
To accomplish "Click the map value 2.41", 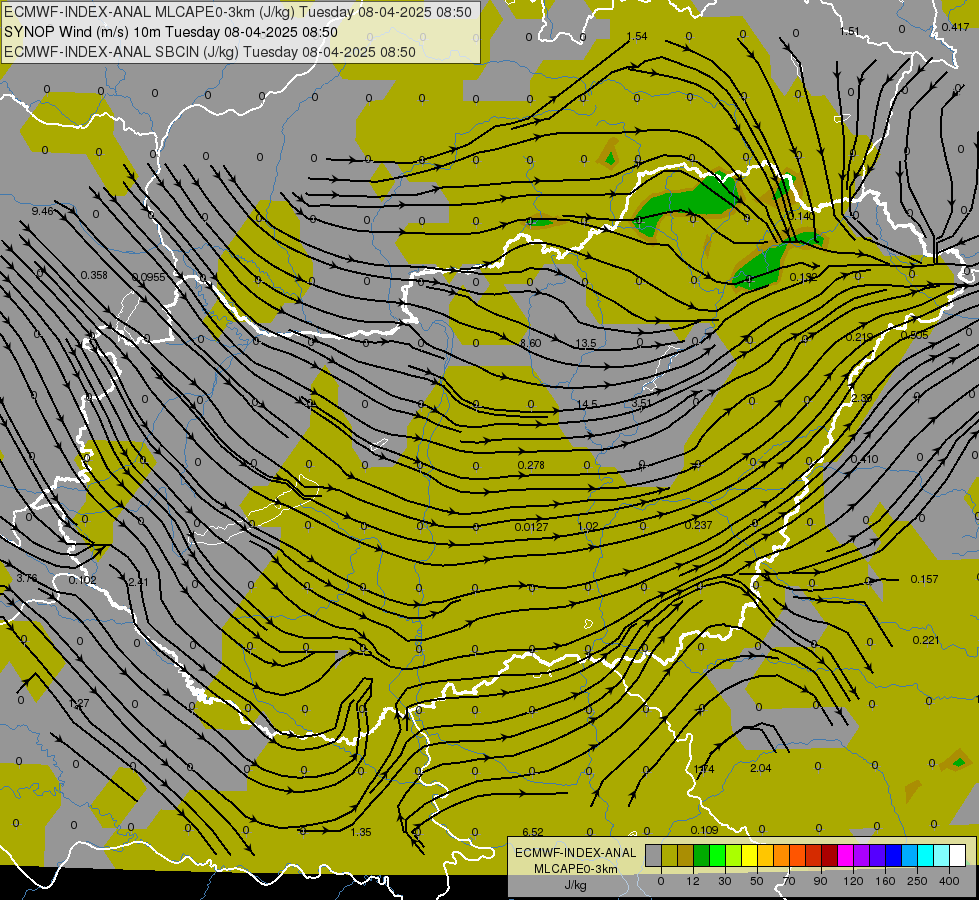I will [138, 582].
